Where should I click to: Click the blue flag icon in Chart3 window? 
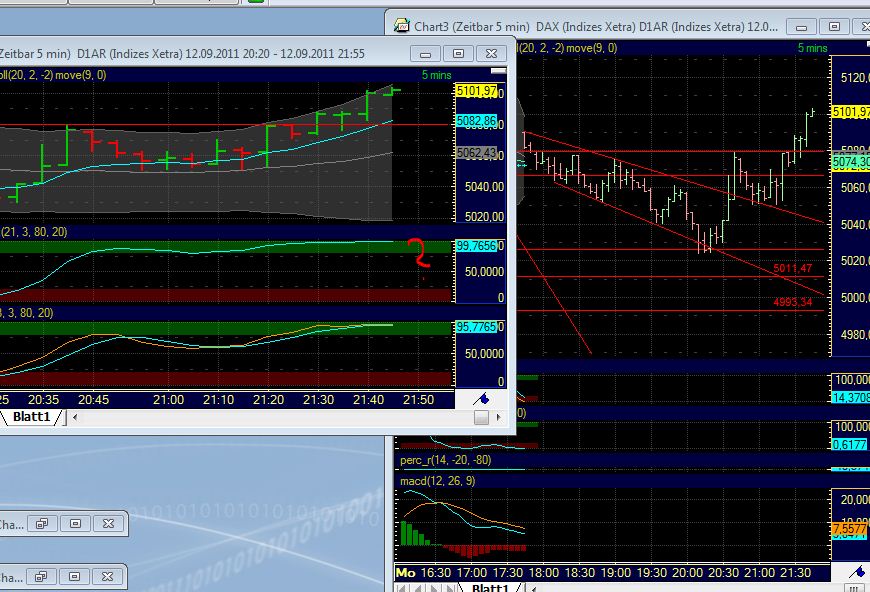857,571
